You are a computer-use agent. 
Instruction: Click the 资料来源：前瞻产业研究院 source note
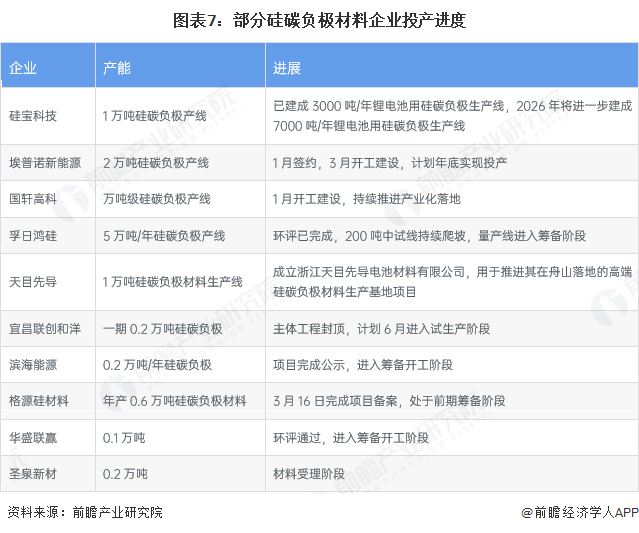coord(85,512)
